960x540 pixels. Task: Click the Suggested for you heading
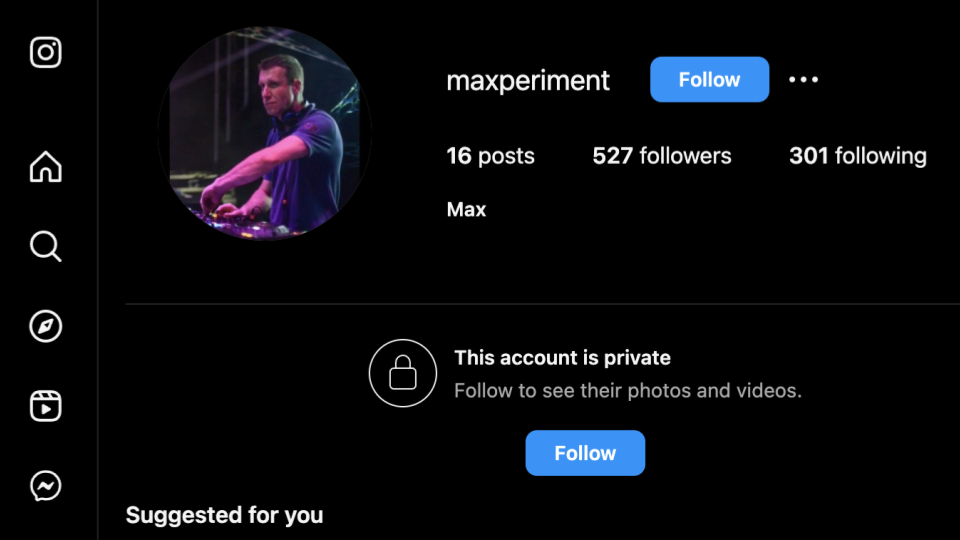(x=224, y=516)
